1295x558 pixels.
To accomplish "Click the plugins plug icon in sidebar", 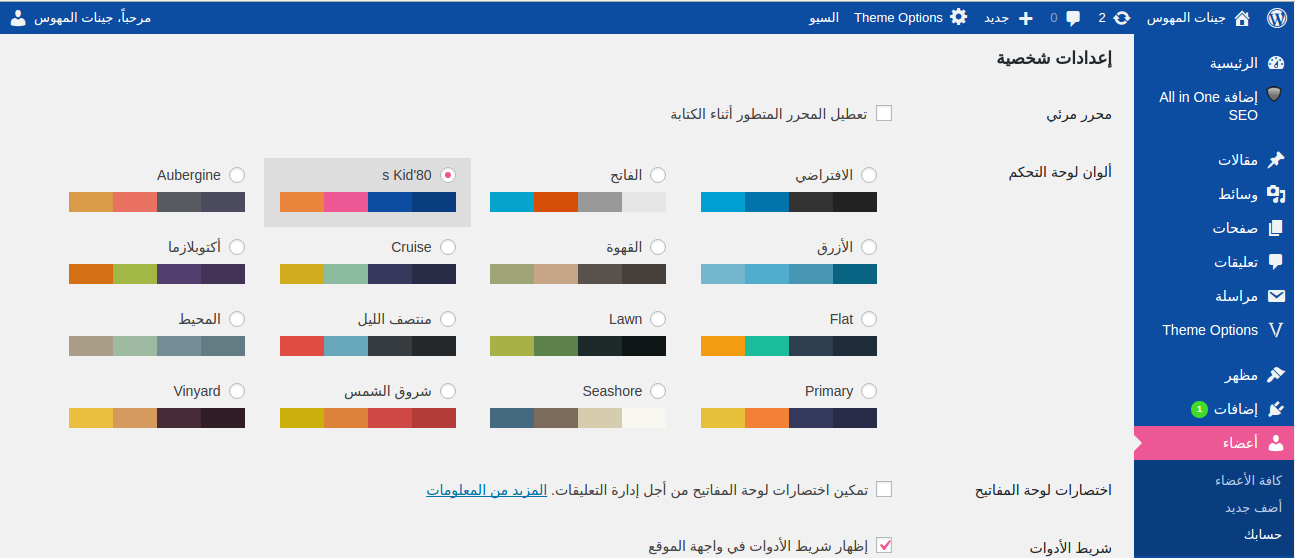I will point(1275,409).
